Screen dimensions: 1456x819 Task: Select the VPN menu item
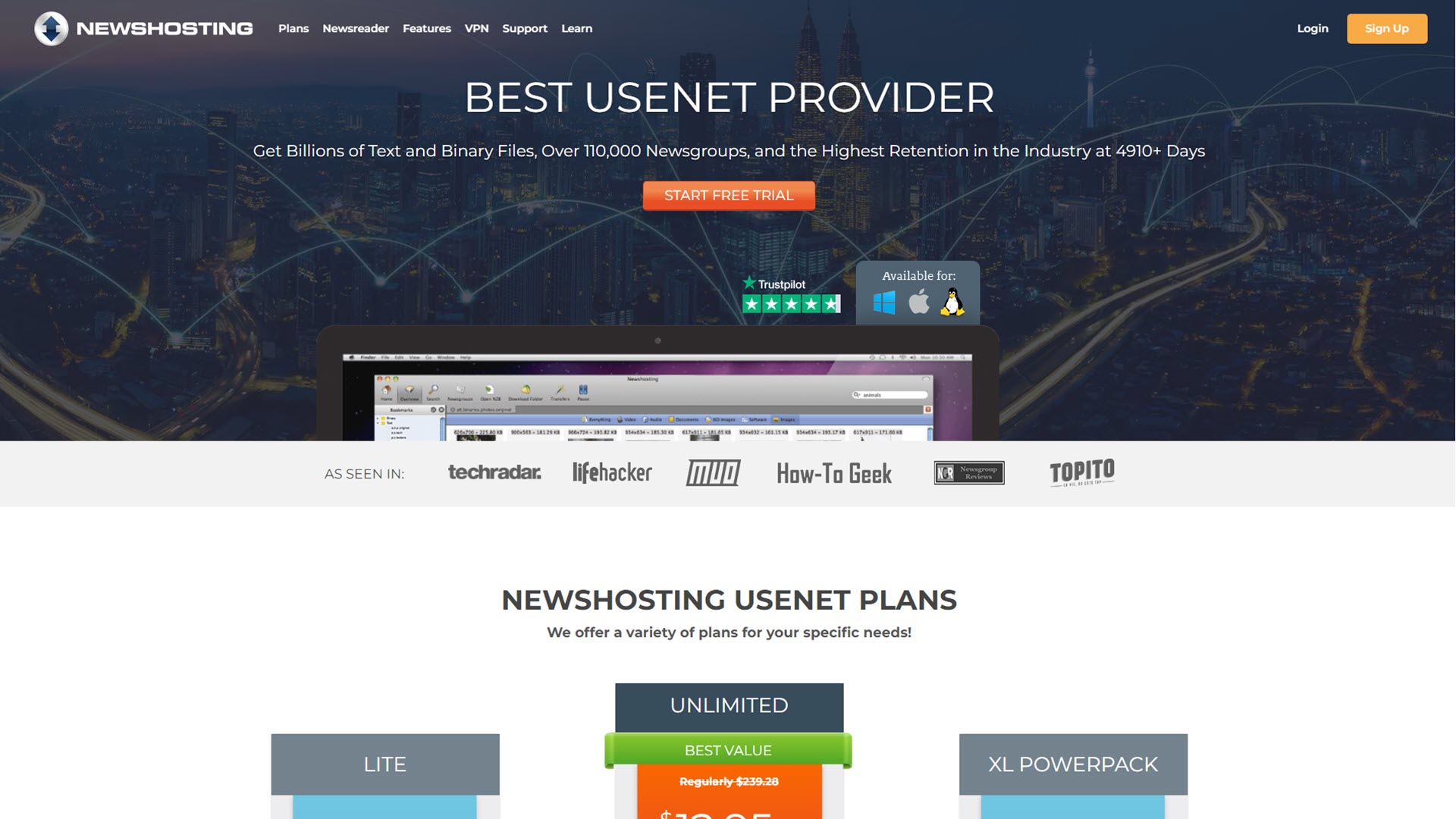click(x=476, y=27)
